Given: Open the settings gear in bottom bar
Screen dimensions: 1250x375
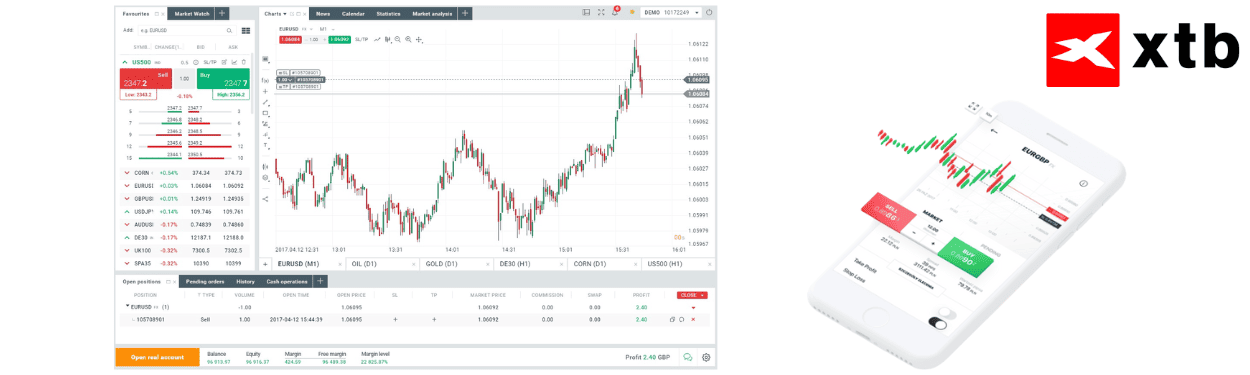Looking at the screenshot, I should click(706, 357).
